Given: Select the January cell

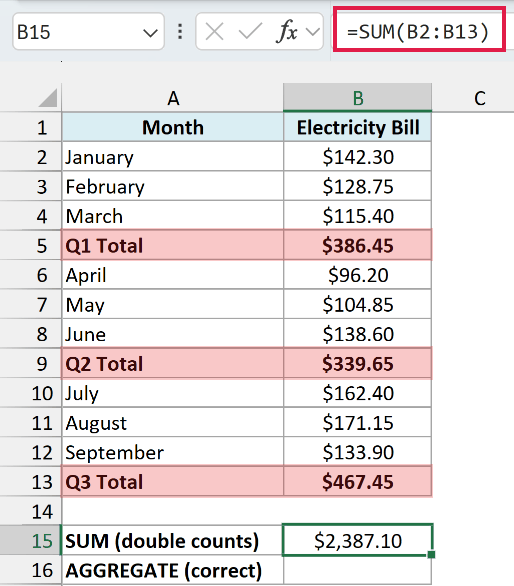Looking at the screenshot, I should [x=173, y=157].
